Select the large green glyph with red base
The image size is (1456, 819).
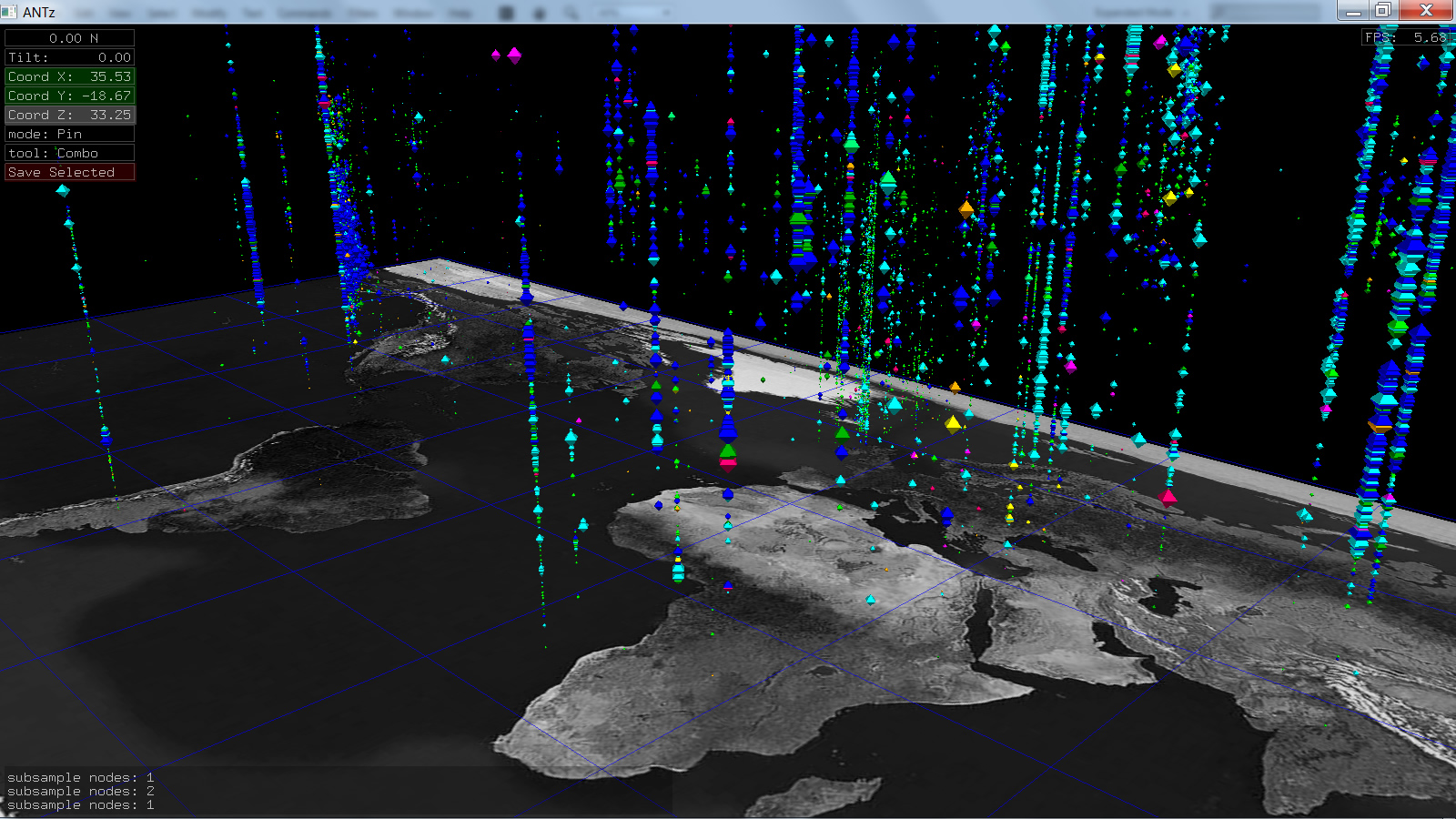pos(728,453)
